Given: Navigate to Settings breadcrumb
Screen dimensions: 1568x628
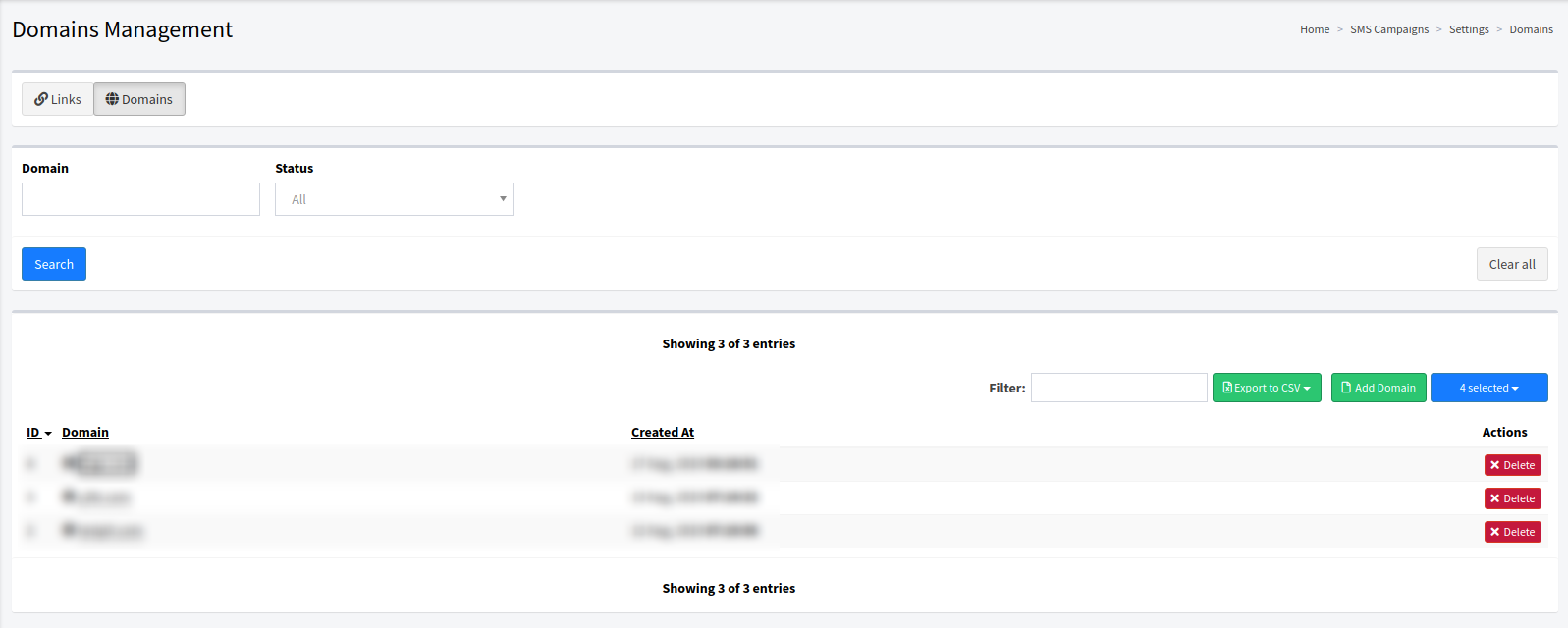Looking at the screenshot, I should point(1469,29).
